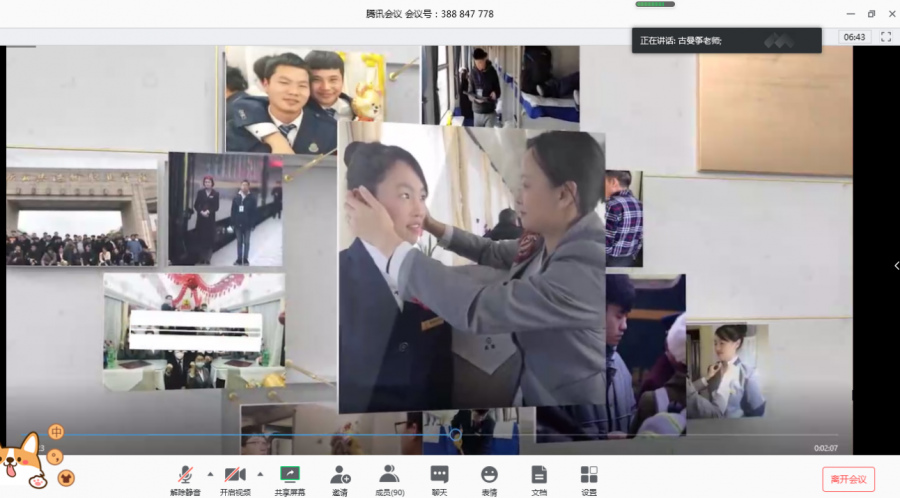Click the 正在讲话 speaker notification banner
The width and height of the screenshot is (900, 498).
click(726, 41)
